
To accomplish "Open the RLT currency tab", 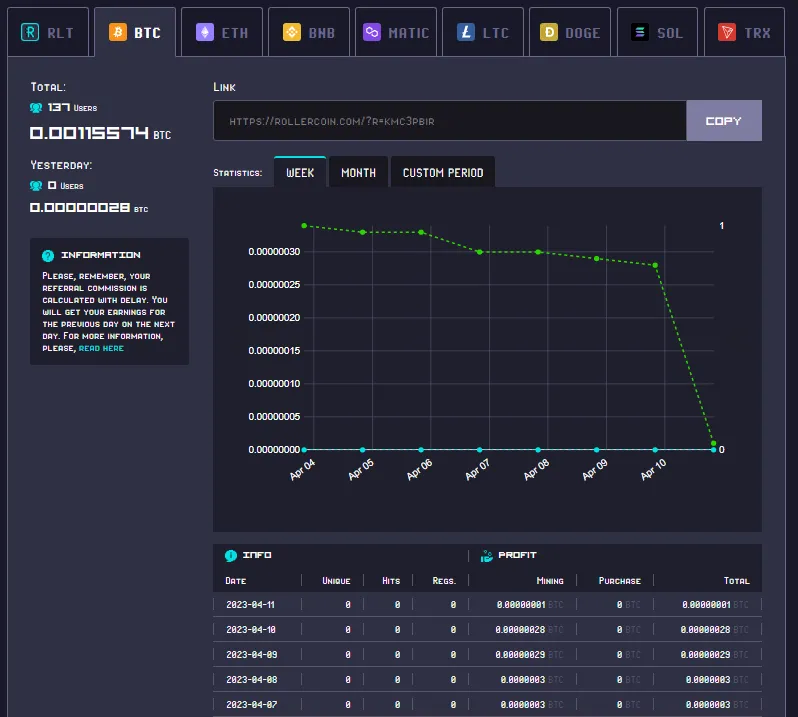I will [x=48, y=32].
